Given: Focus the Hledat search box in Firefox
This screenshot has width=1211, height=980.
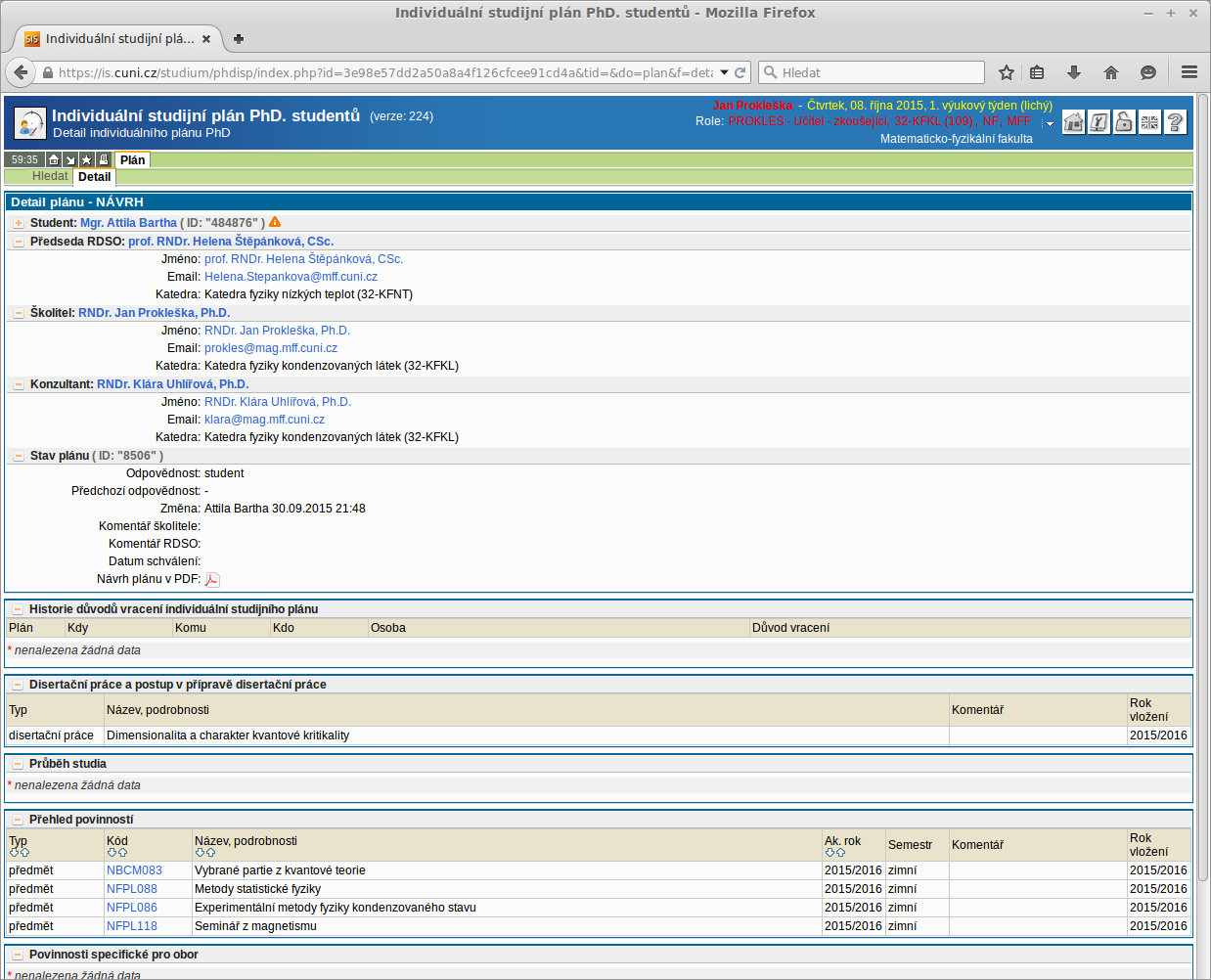Looking at the screenshot, I should 872,72.
